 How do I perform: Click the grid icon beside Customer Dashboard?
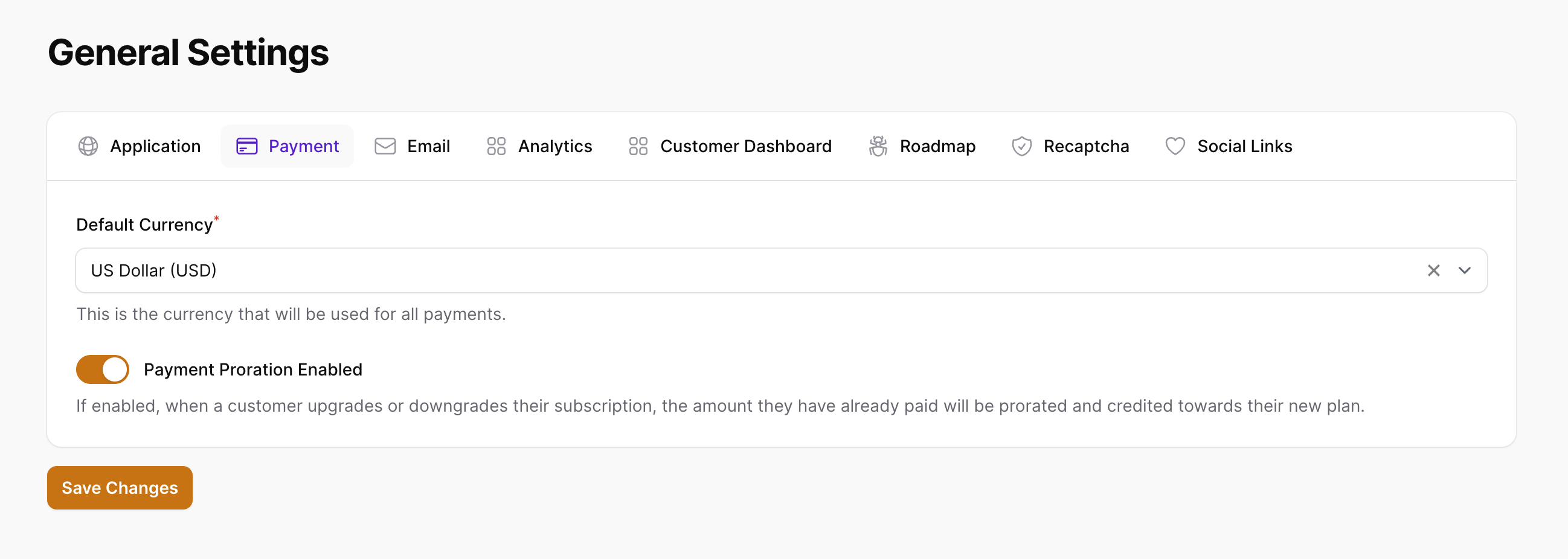pyautogui.click(x=638, y=147)
